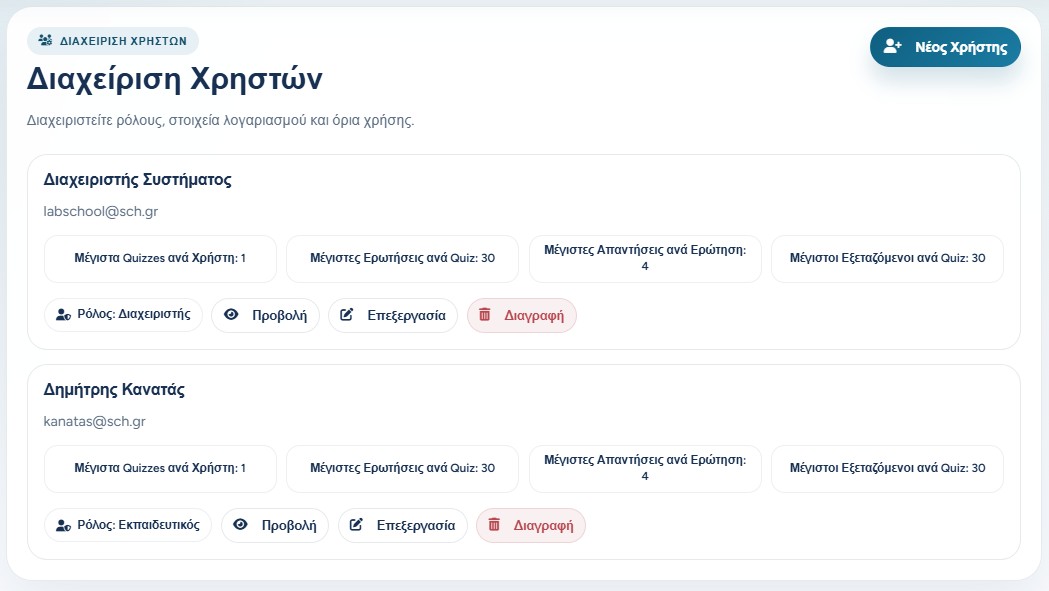Click trash icon for Δημήτρης Κανατάς user
This screenshot has width=1049, height=591.
coord(494,525)
